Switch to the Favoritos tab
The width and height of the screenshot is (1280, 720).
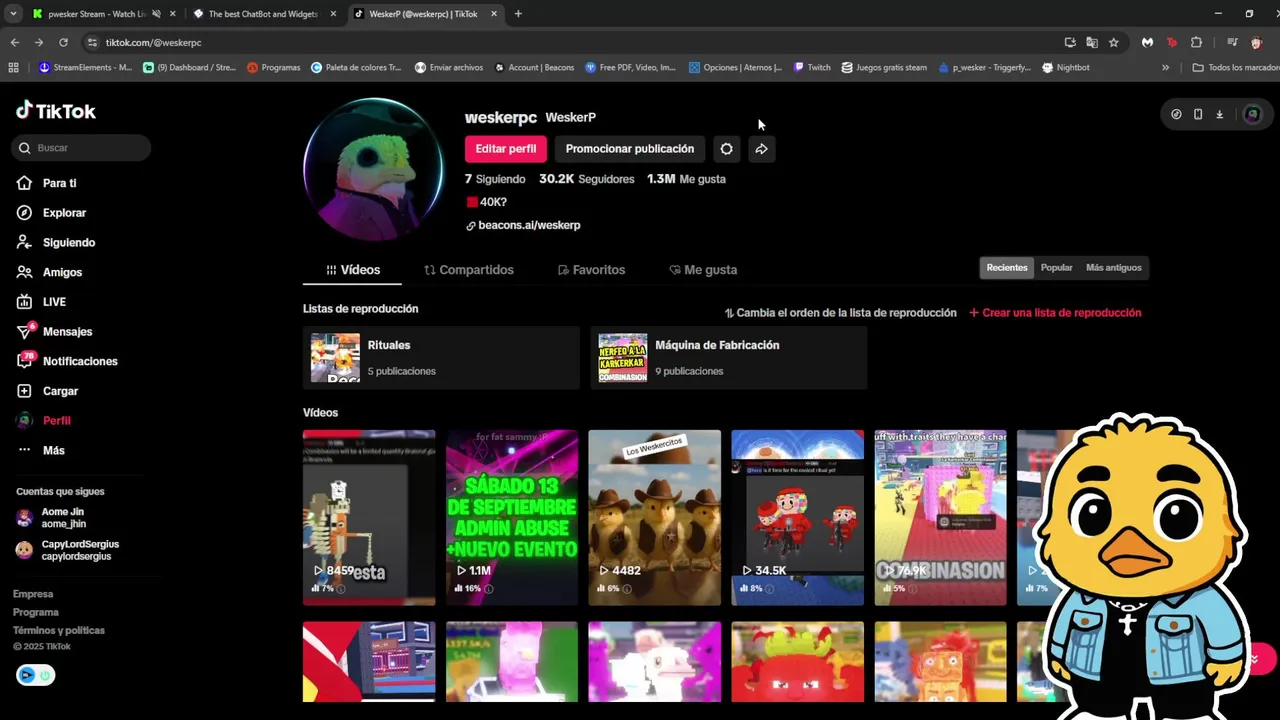[x=591, y=270]
